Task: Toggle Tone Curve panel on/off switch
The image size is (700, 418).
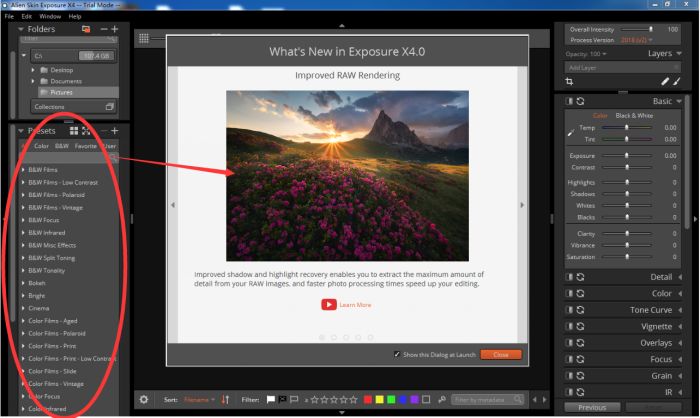Action: pos(569,310)
